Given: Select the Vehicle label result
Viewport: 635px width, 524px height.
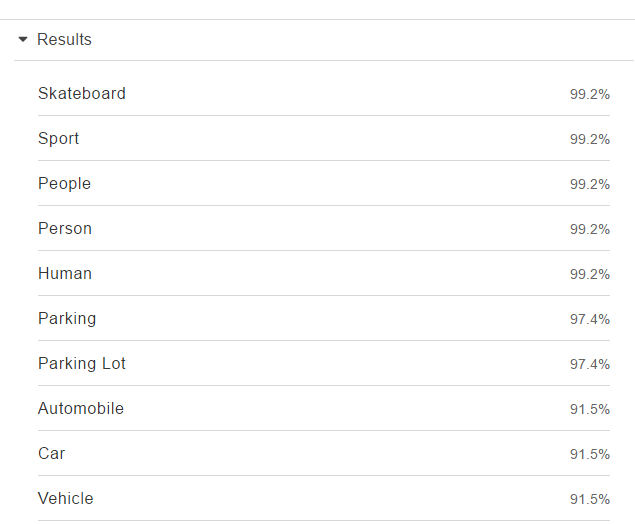Looking at the screenshot, I should click(x=324, y=498).
